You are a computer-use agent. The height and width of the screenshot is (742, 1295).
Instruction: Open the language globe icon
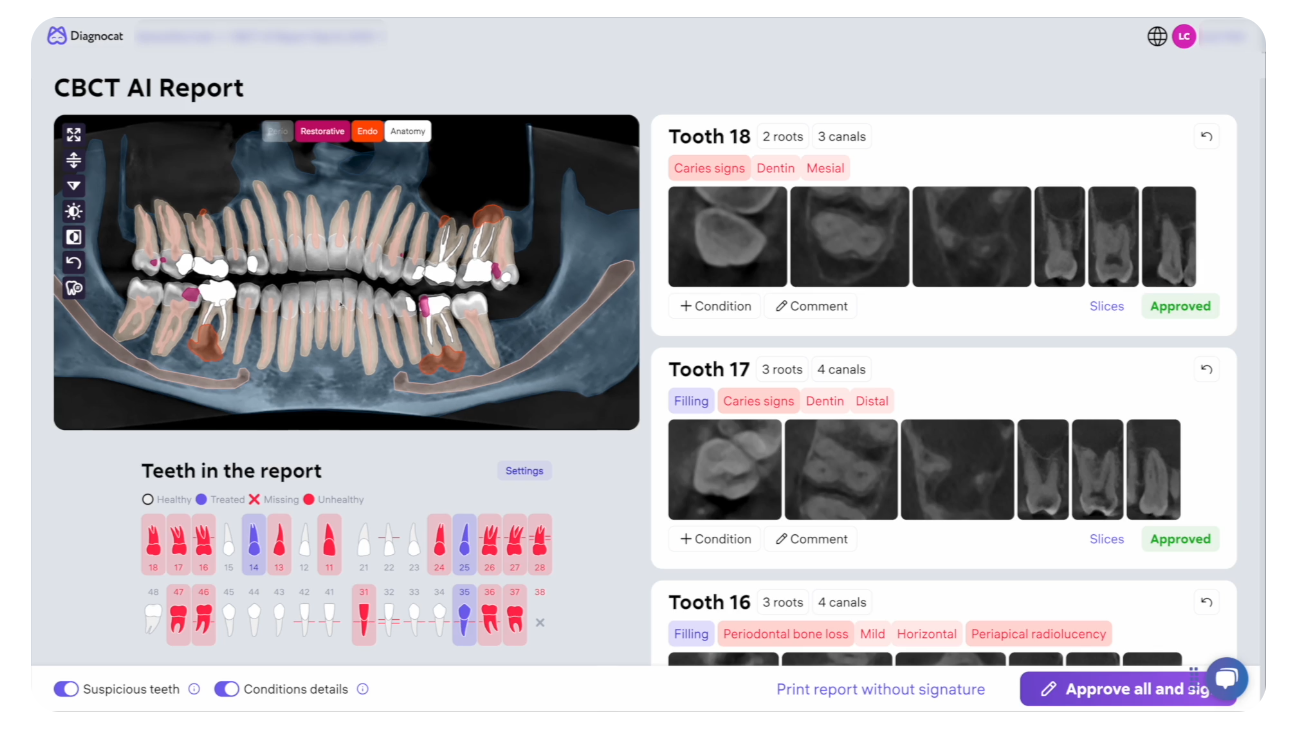(x=1157, y=37)
